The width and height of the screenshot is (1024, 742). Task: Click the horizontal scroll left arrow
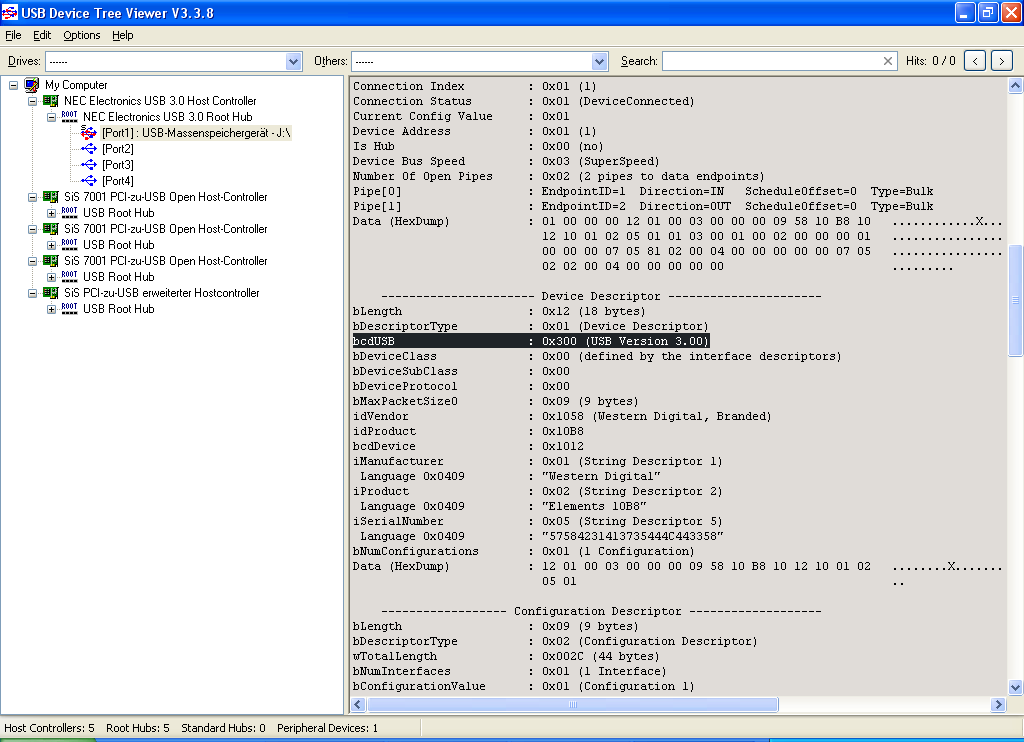[358, 704]
